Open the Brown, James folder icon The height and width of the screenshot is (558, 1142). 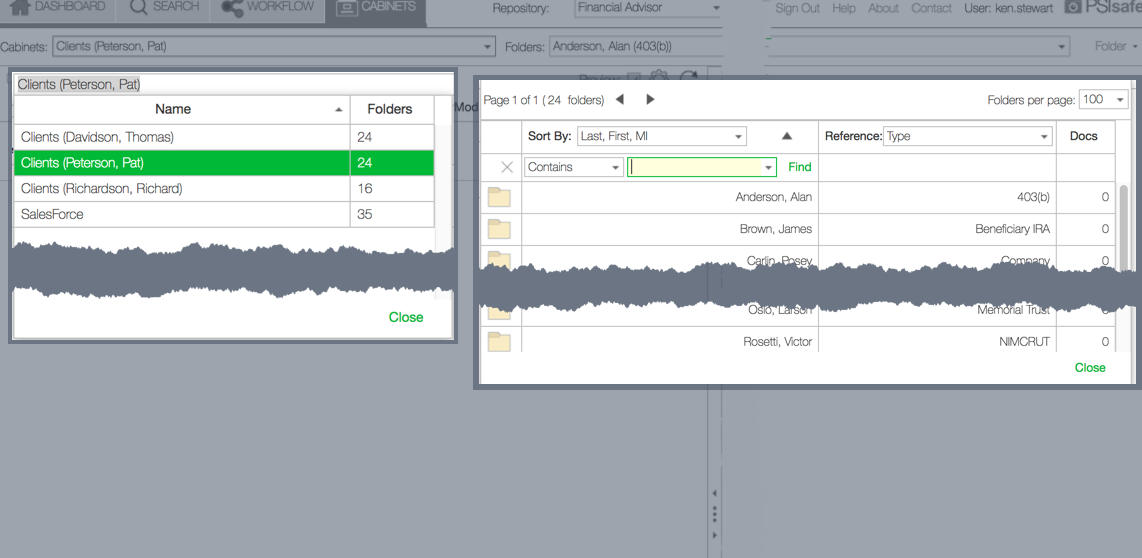[x=499, y=229]
